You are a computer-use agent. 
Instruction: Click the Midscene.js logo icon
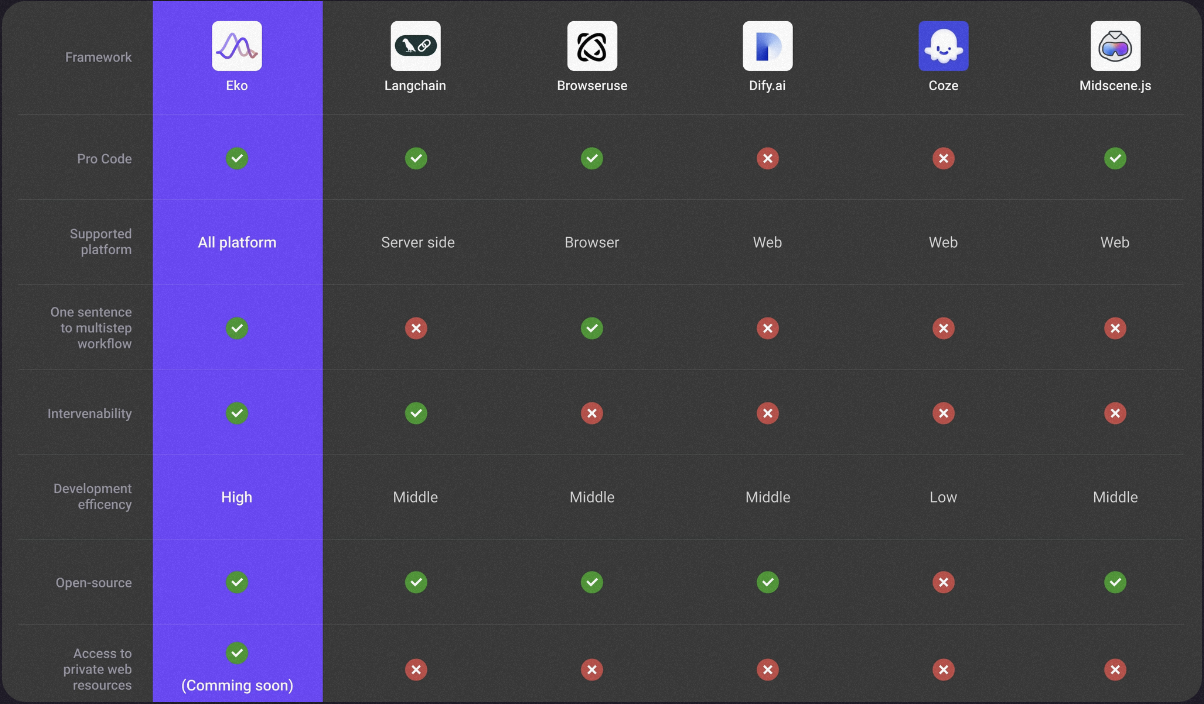pyautogui.click(x=1116, y=46)
